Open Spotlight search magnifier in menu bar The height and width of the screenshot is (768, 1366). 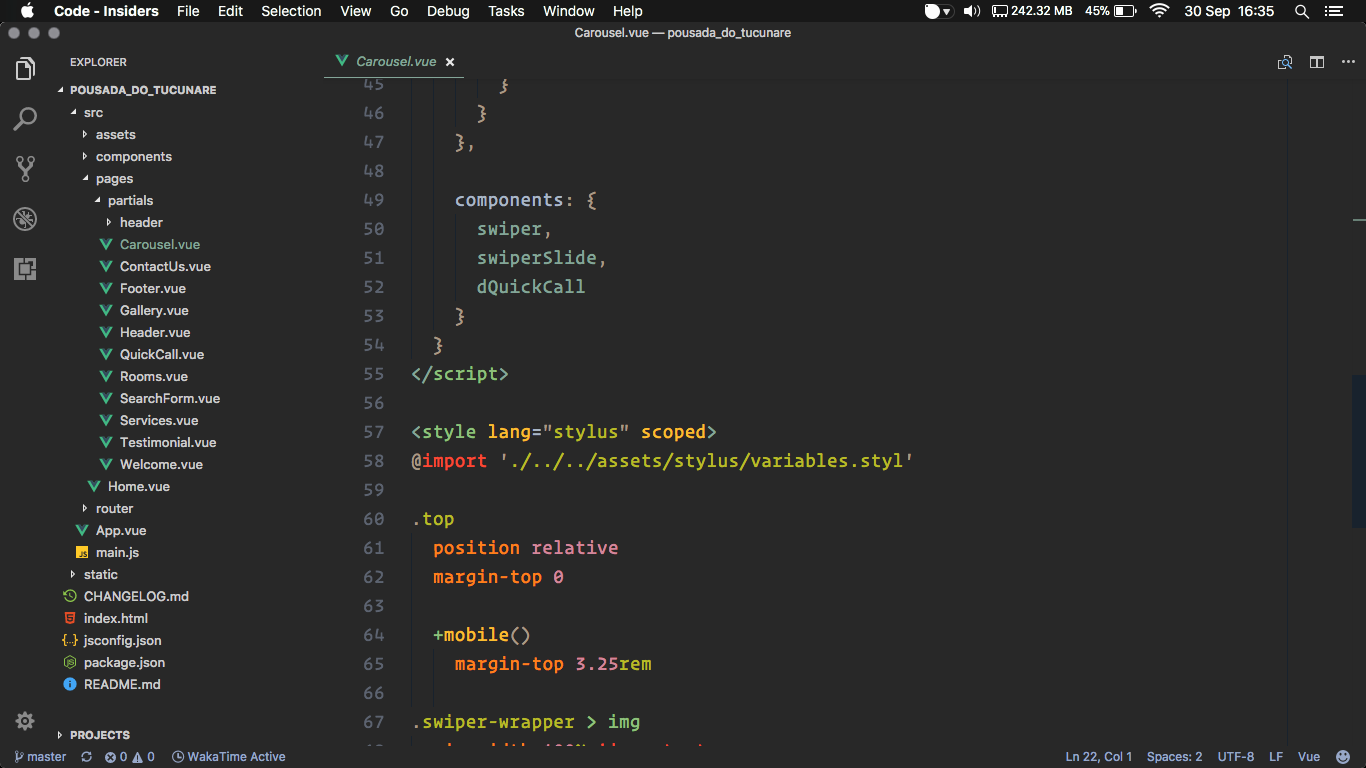pos(1302,11)
